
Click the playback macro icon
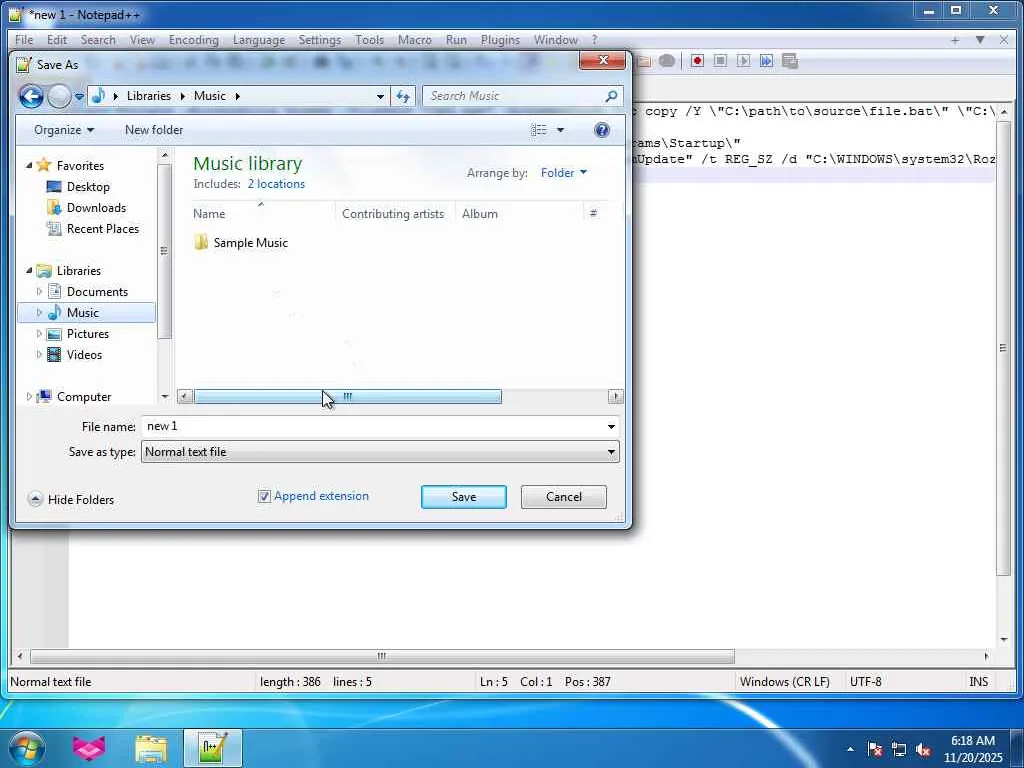coord(743,61)
